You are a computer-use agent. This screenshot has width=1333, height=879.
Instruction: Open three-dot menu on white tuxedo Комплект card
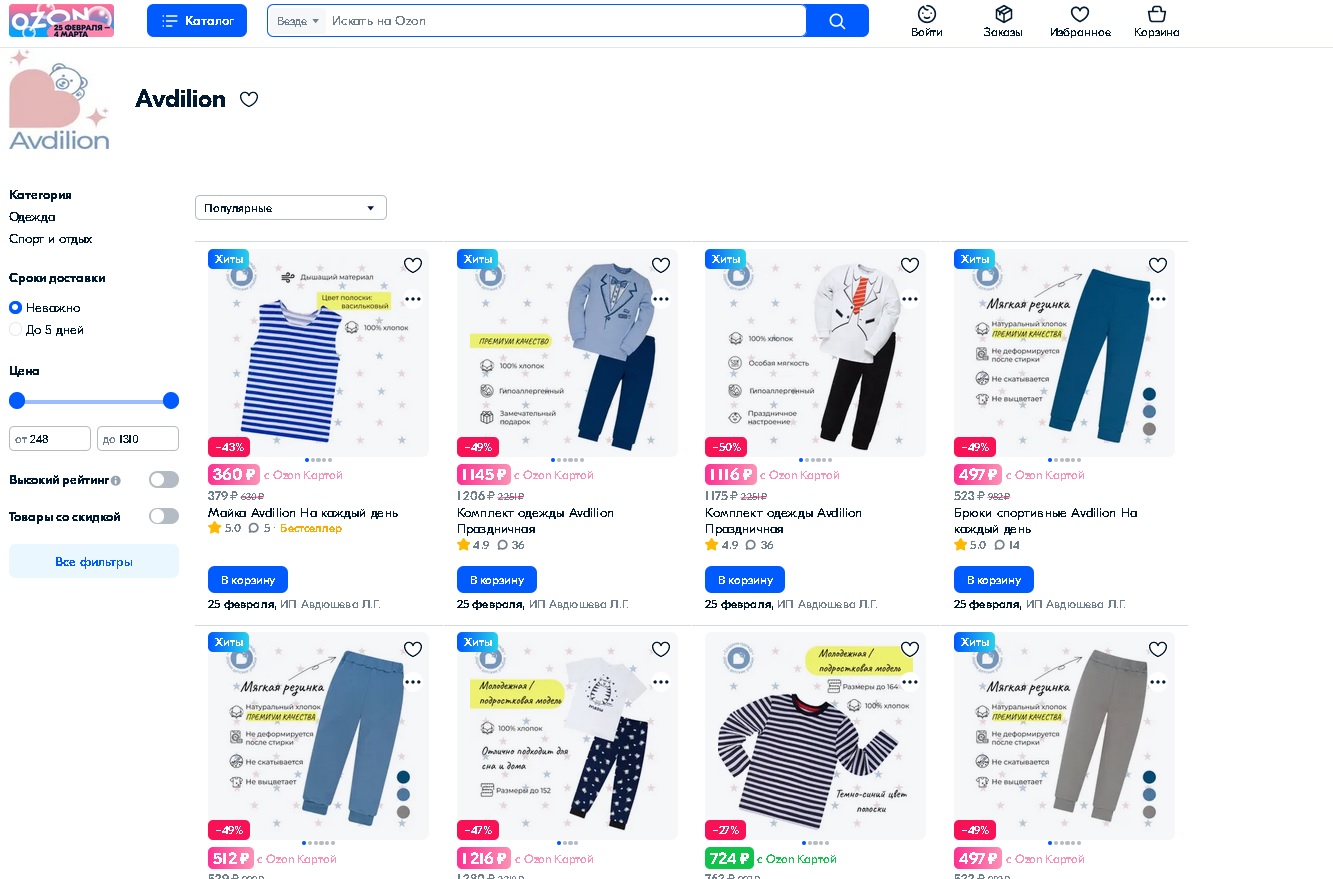[909, 298]
